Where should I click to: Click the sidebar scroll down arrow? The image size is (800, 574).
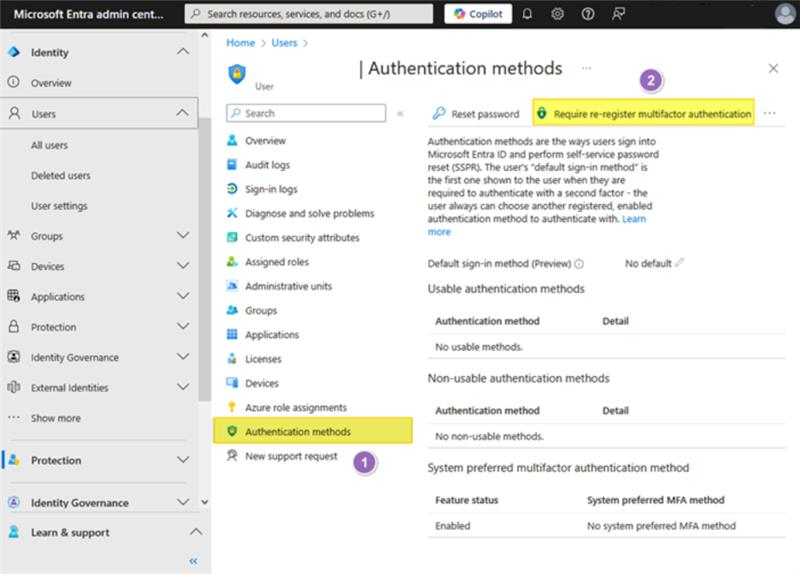205,502
